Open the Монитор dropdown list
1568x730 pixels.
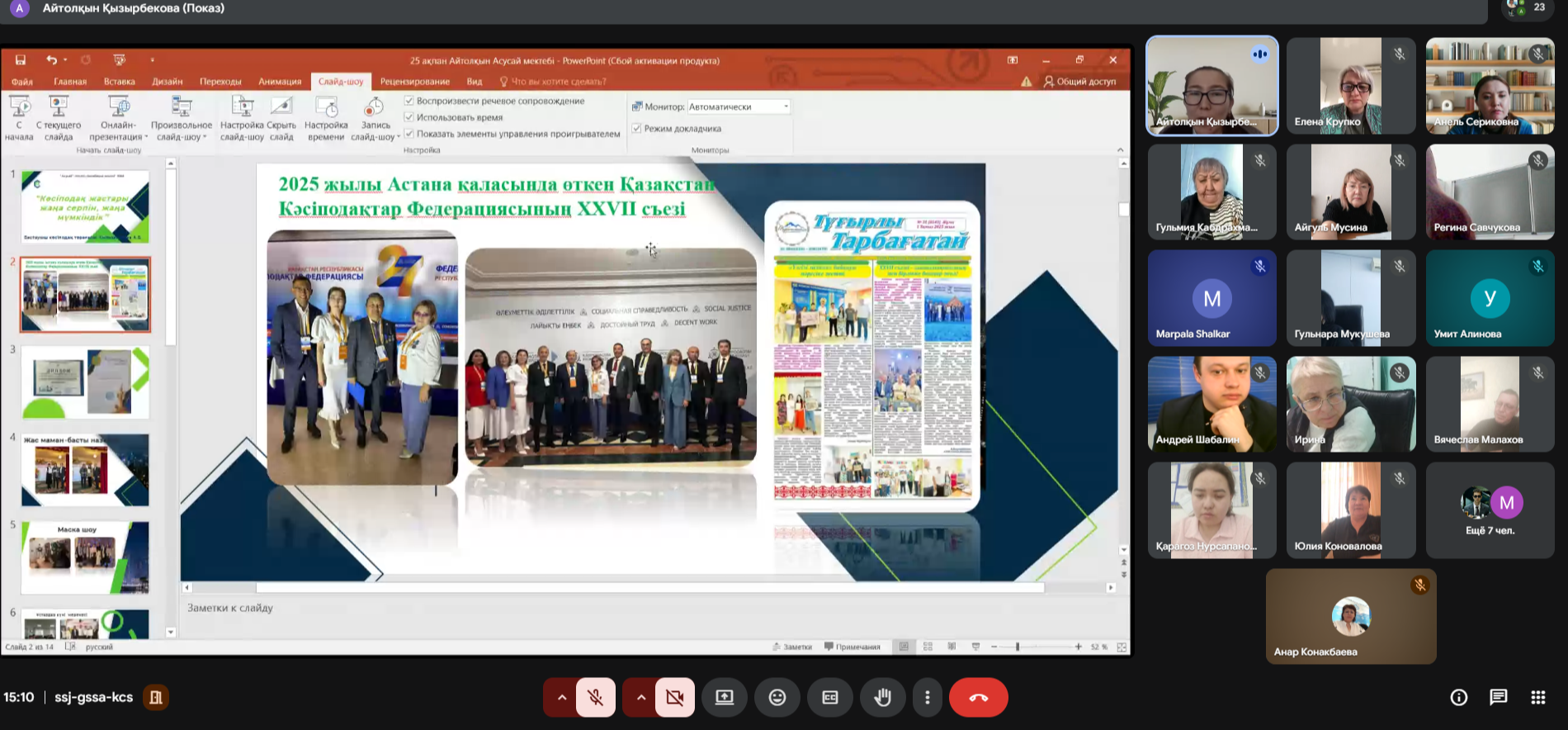785,107
